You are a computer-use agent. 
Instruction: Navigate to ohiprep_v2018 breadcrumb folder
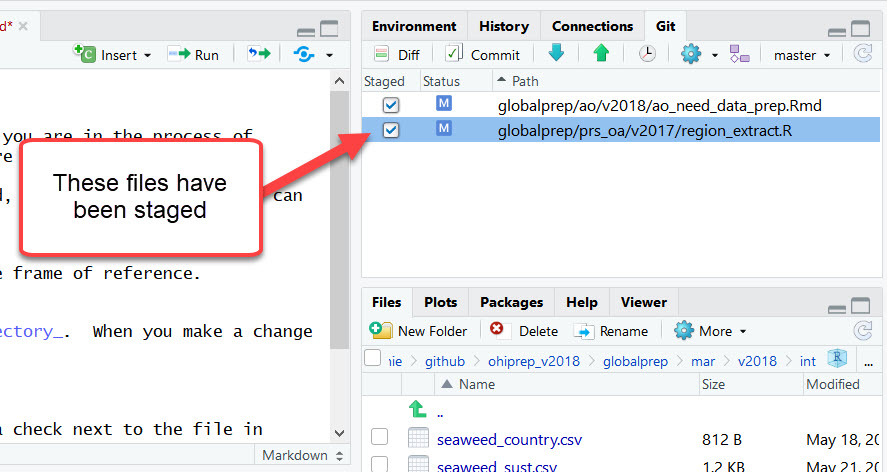tap(533, 361)
